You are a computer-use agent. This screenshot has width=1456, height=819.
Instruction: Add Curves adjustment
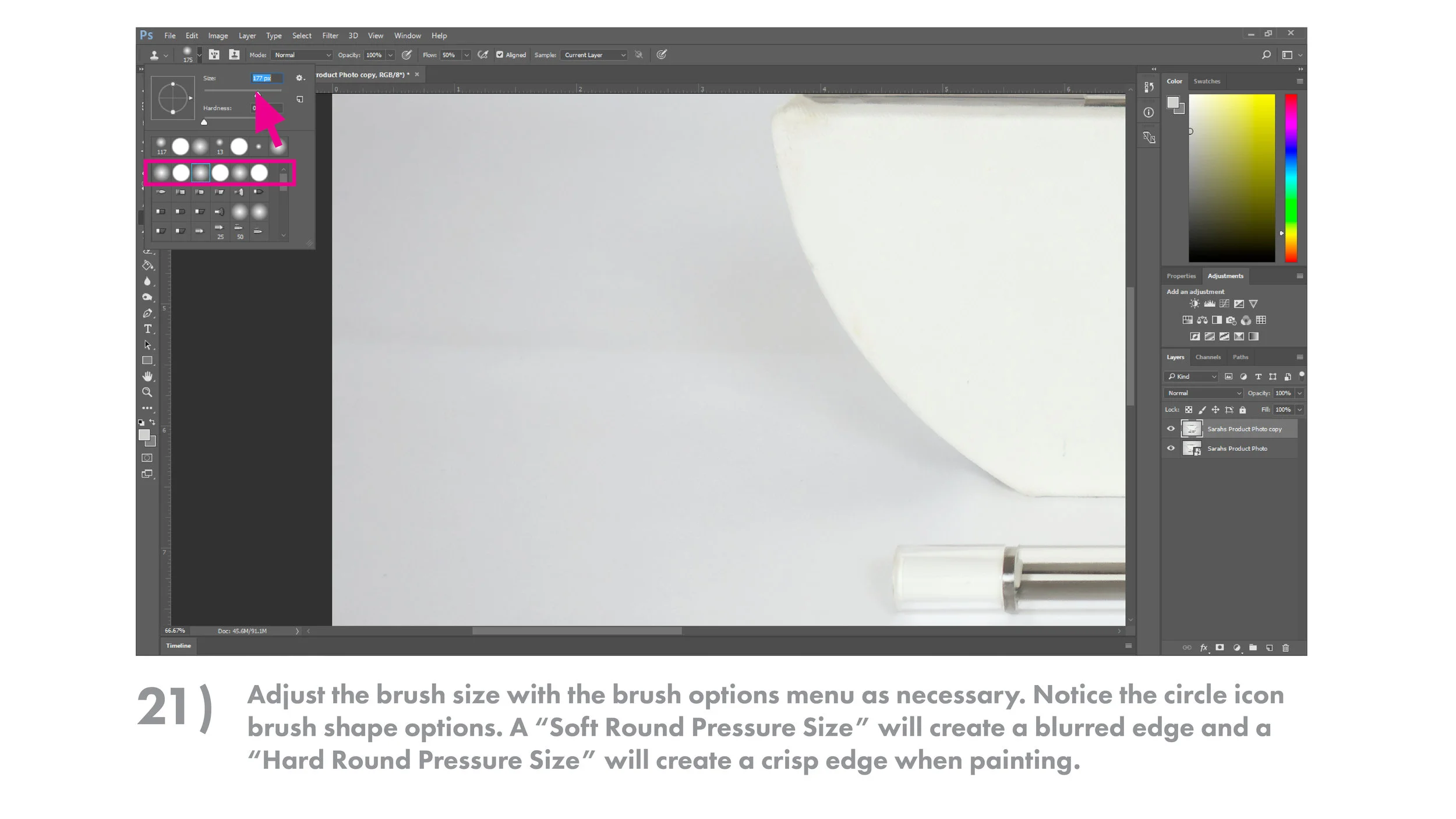click(x=1224, y=304)
